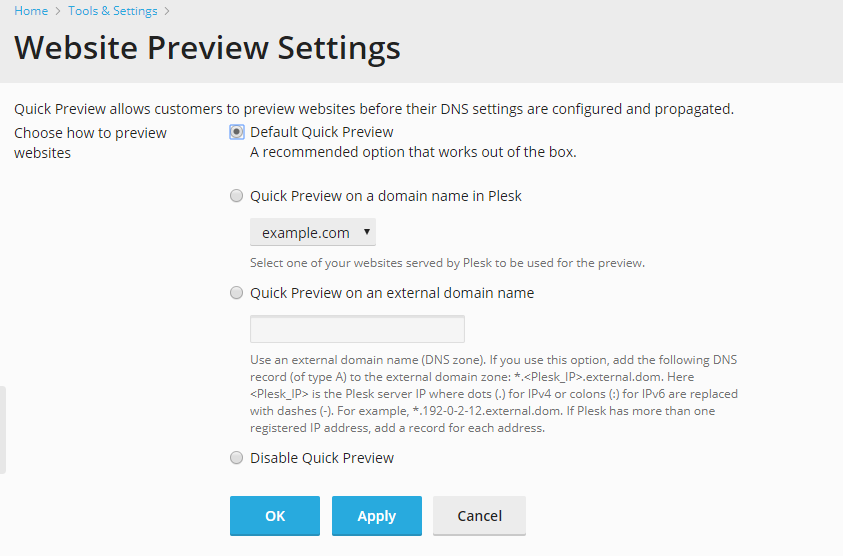Viewport: 843px width, 556px height.
Task: Click the Website Preview Settings page title
Action: [x=207, y=47]
